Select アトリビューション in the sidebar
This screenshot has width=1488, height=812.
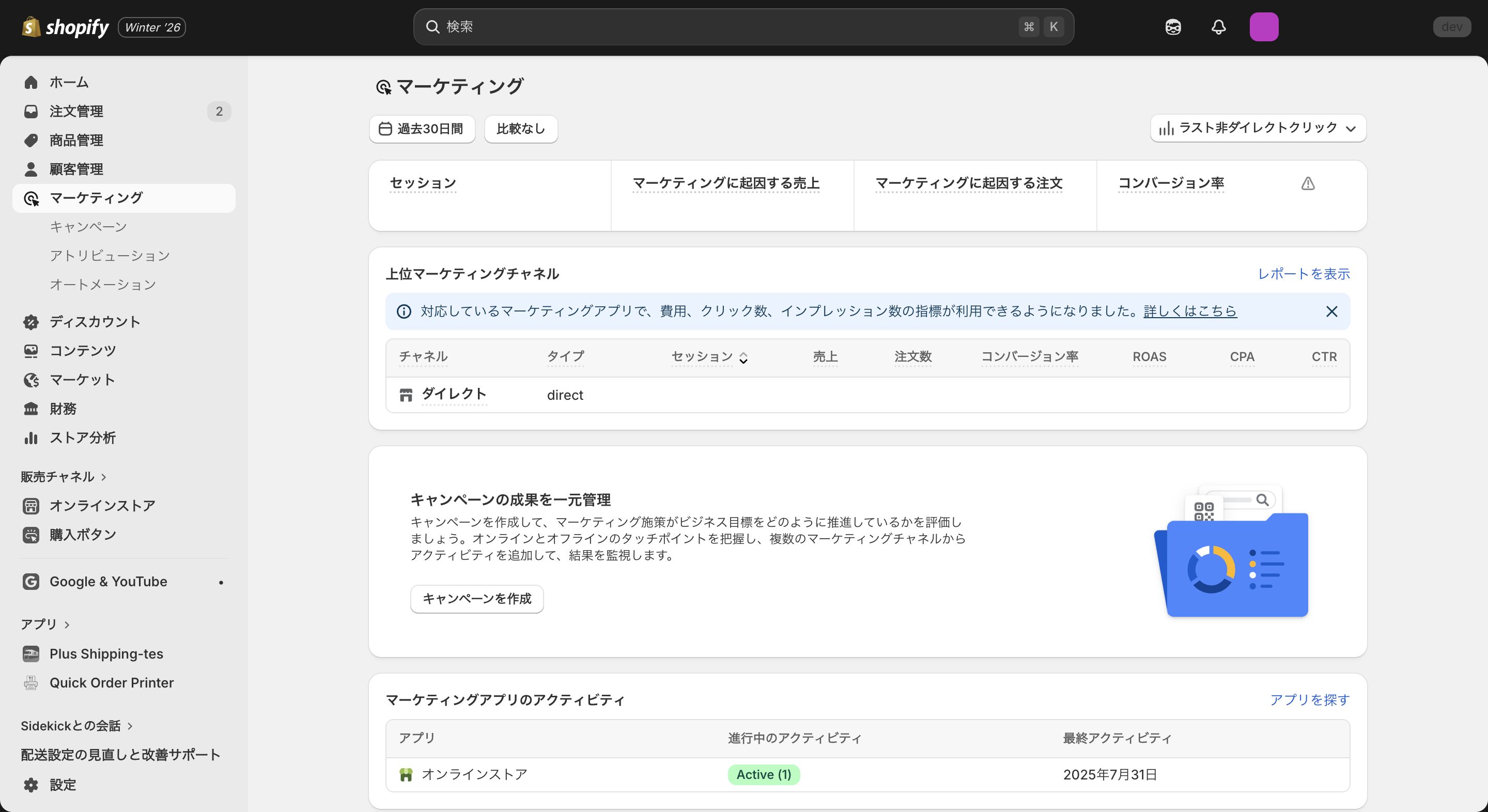click(x=110, y=255)
